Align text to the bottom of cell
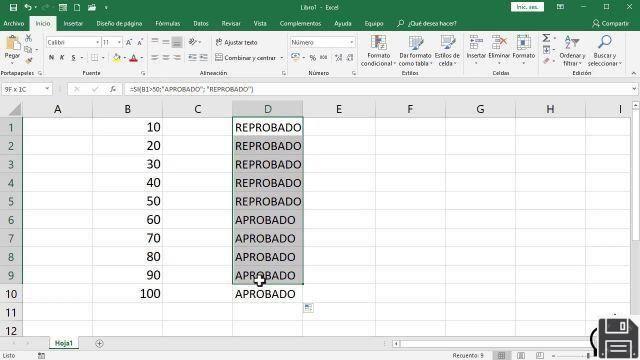Image resolution: width=640 pixels, height=360 pixels. [x=177, y=42]
